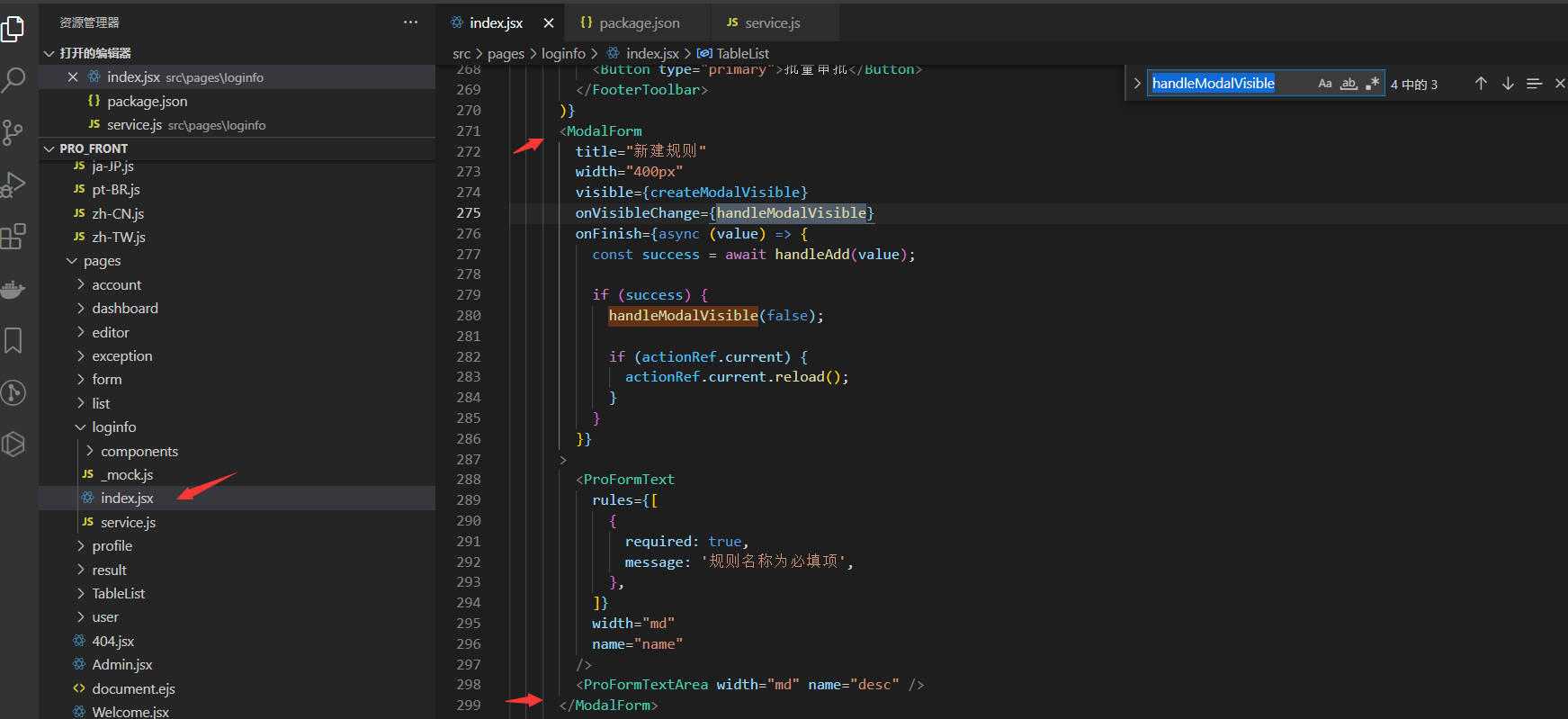
Task: Select service.js in open editors
Action: point(237,125)
